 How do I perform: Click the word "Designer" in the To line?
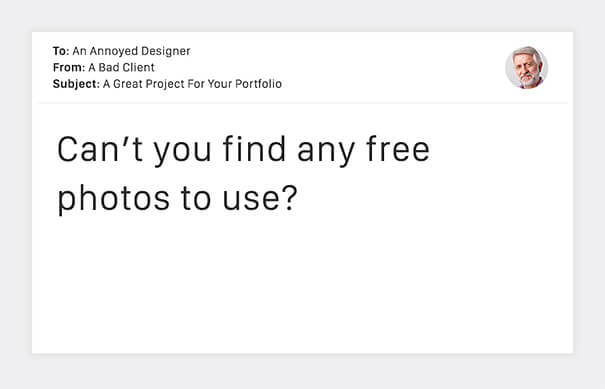(x=166, y=51)
